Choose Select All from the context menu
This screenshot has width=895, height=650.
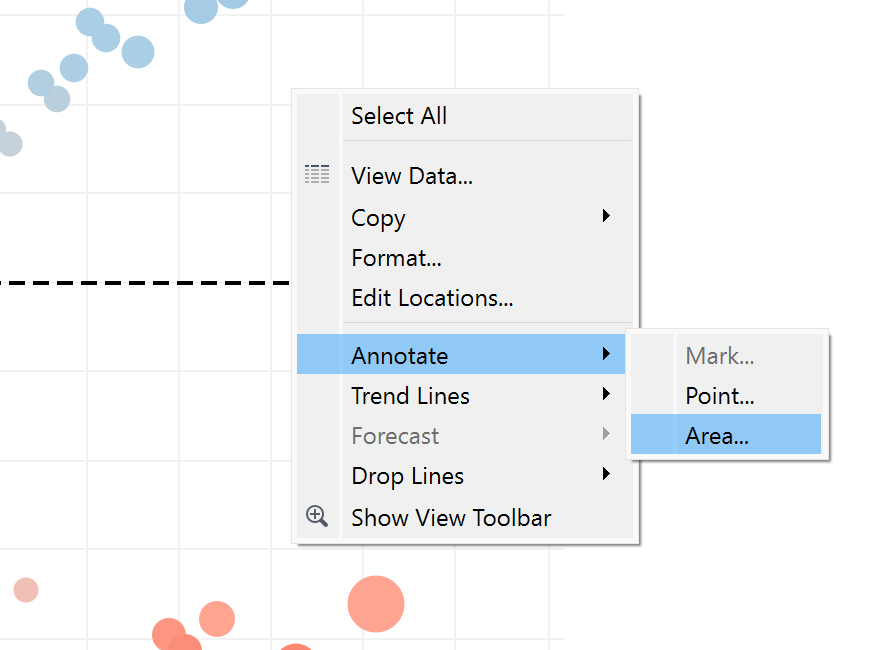click(x=399, y=116)
